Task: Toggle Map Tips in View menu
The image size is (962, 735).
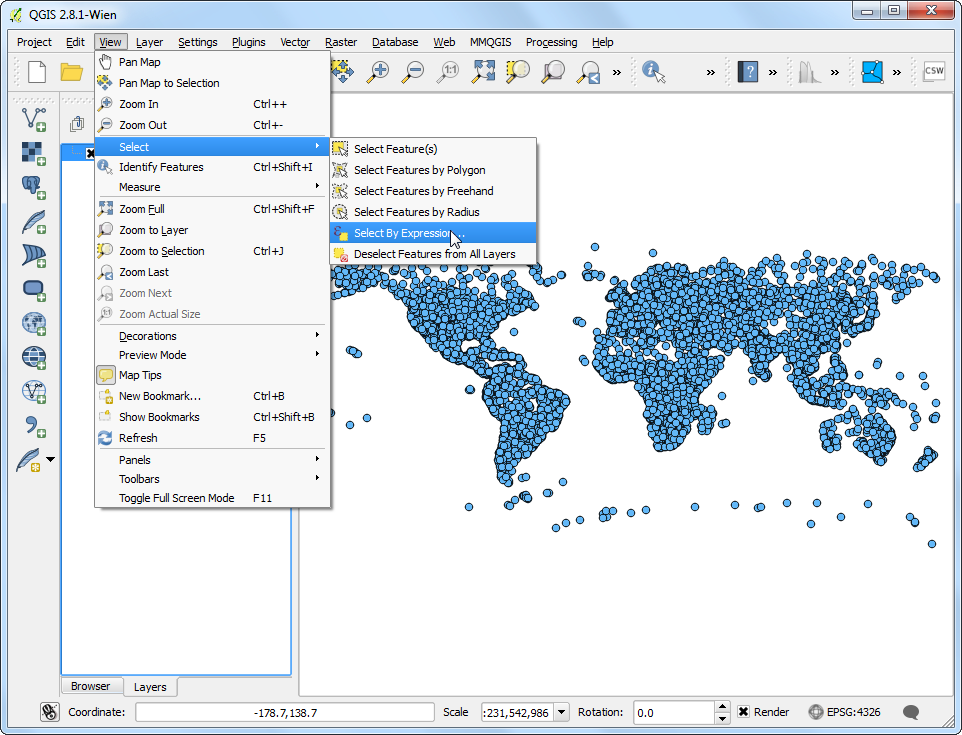Action: [x=140, y=375]
